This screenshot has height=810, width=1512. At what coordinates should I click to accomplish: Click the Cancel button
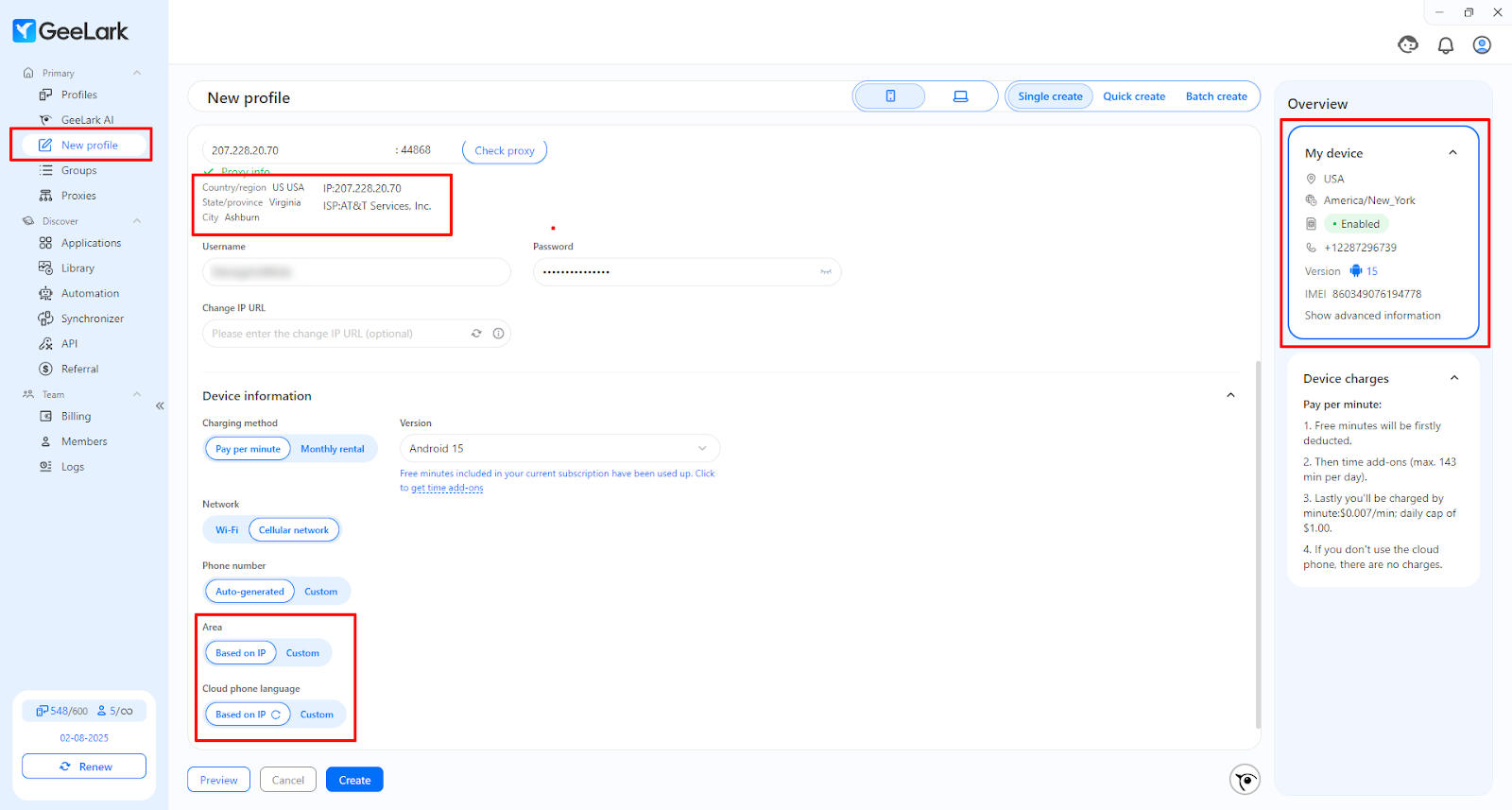[x=288, y=780]
